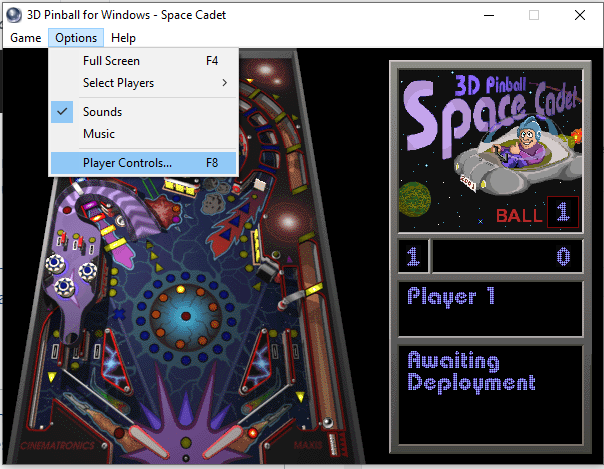The width and height of the screenshot is (604, 469).
Task: Toggle the Sounds checkmark off
Action: pos(62,112)
